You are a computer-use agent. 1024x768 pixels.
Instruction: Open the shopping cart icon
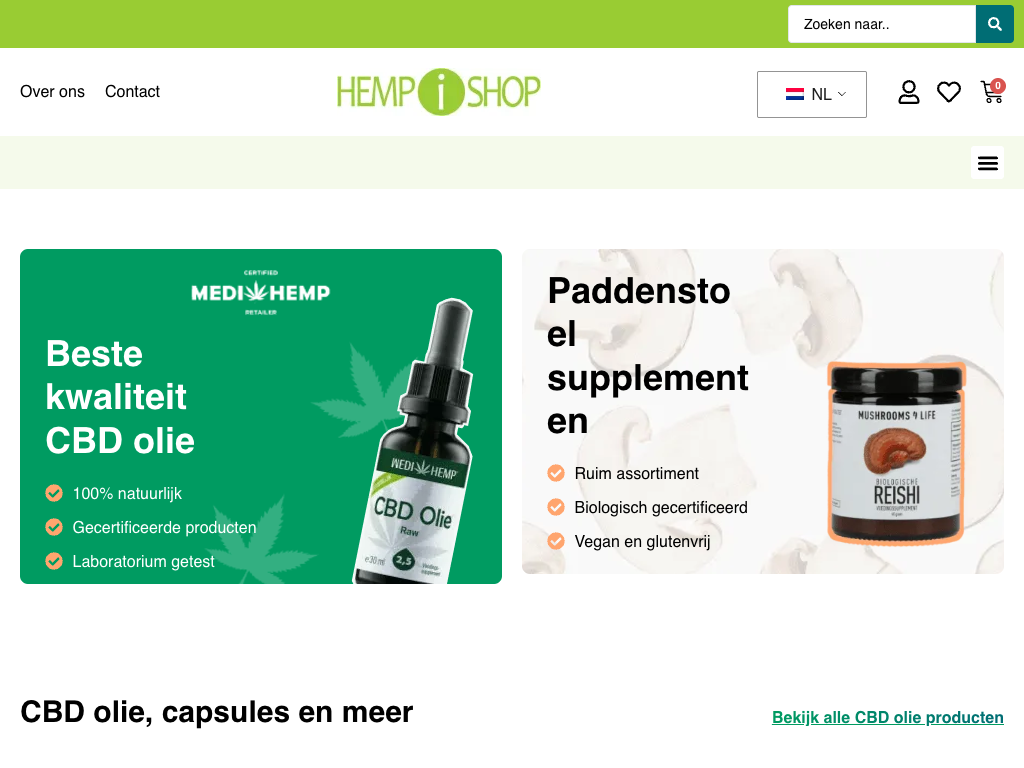[x=992, y=92]
